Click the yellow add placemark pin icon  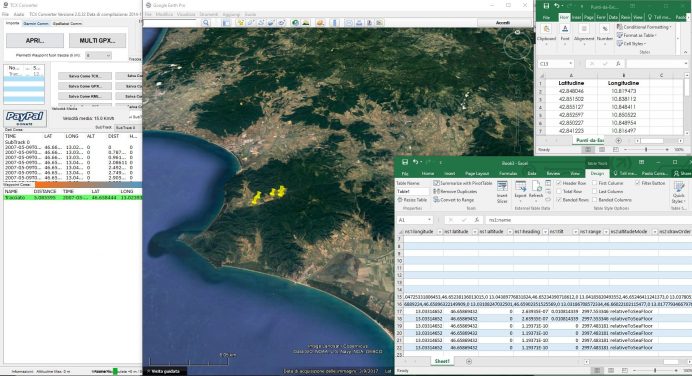coord(241,23)
